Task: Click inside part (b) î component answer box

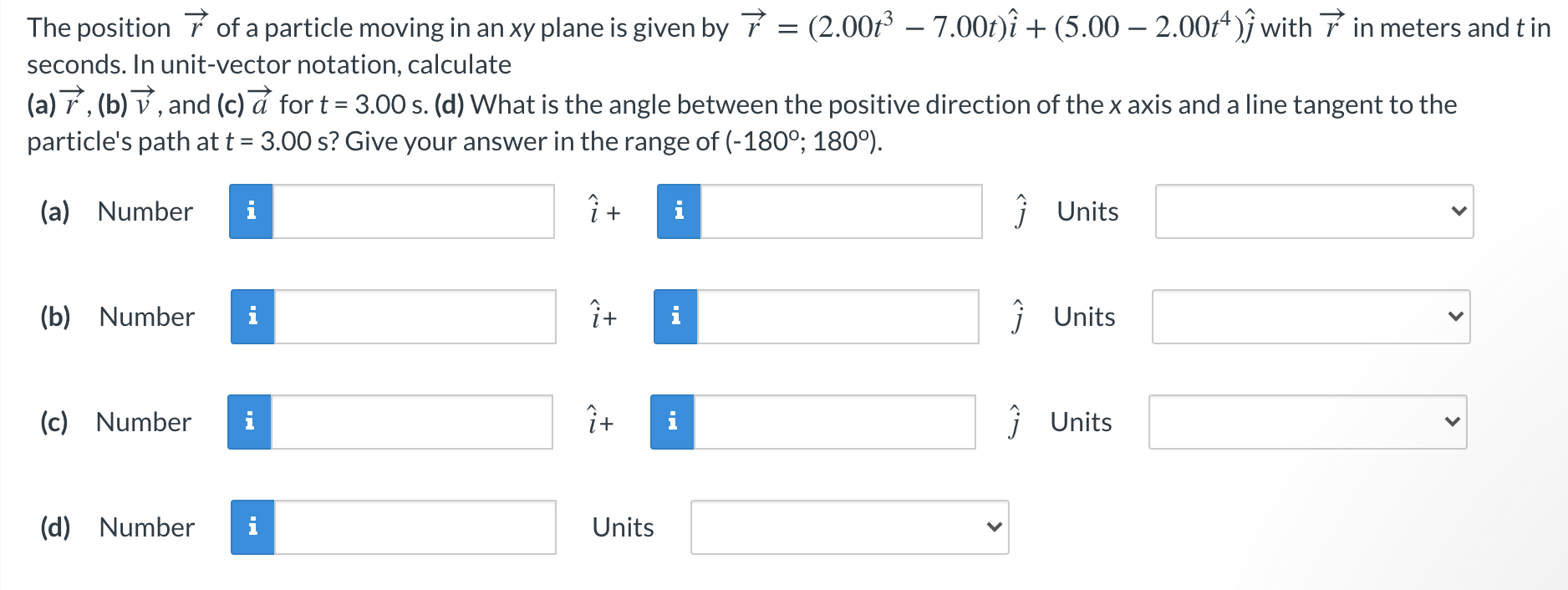Action: [x=414, y=318]
